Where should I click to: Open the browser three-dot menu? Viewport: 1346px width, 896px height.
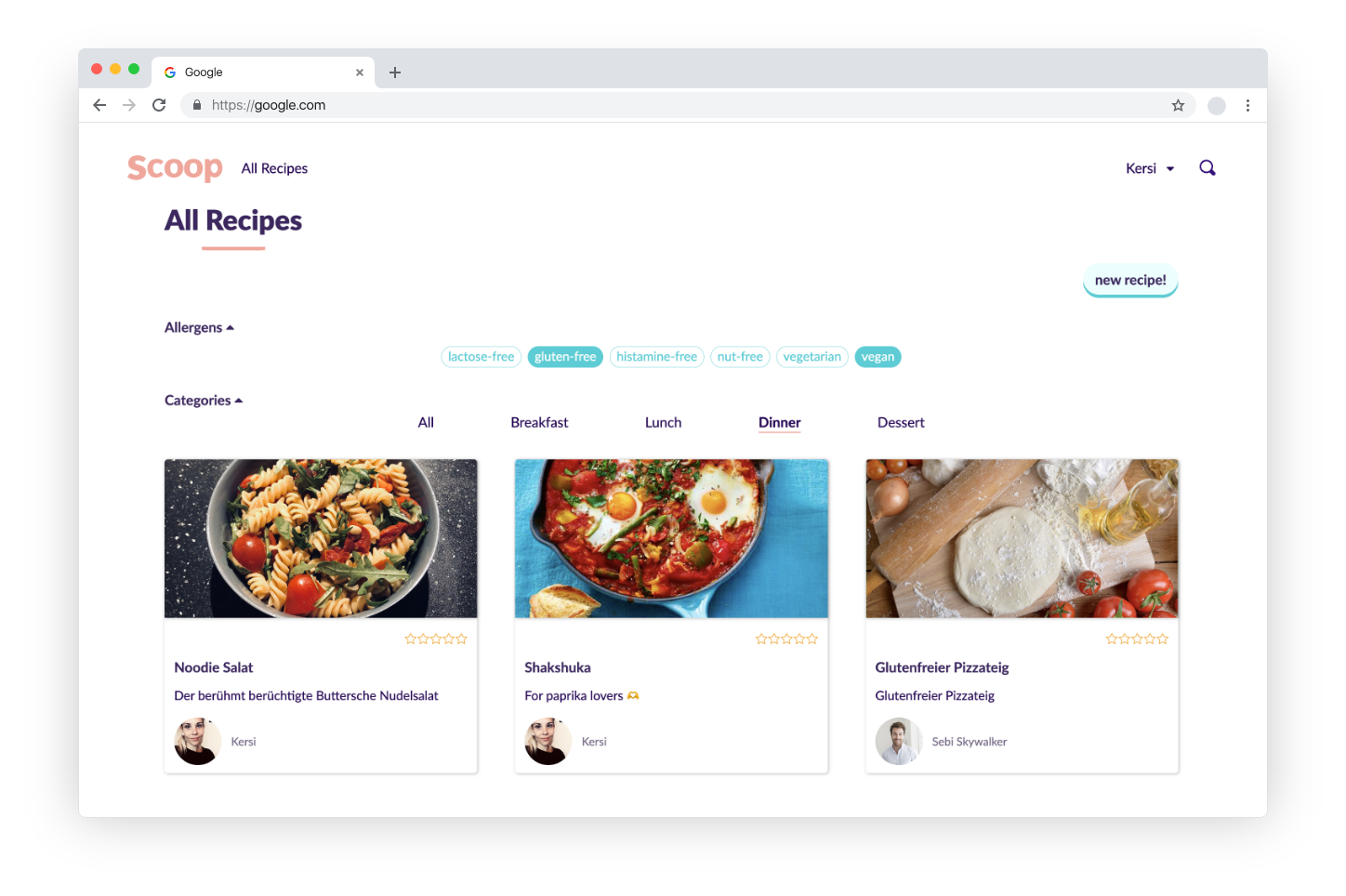pyautogui.click(x=1247, y=105)
